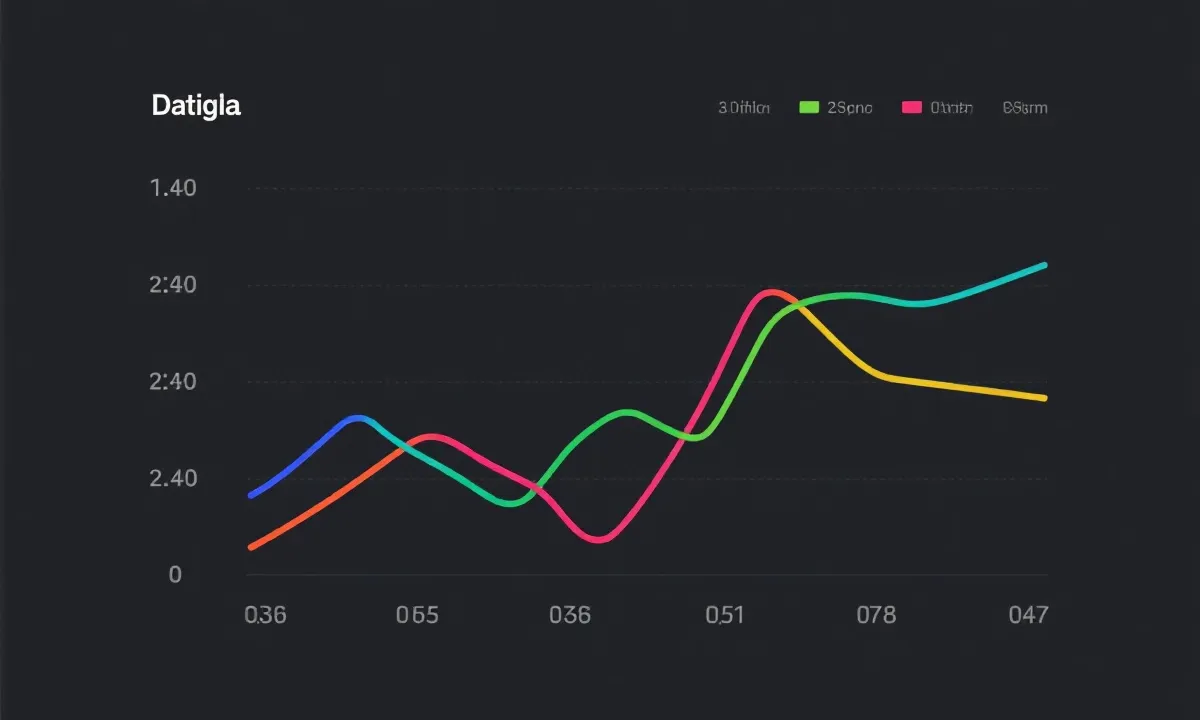The height and width of the screenshot is (720, 1200).
Task: Click the 051 x-axis label
Action: pos(724,615)
